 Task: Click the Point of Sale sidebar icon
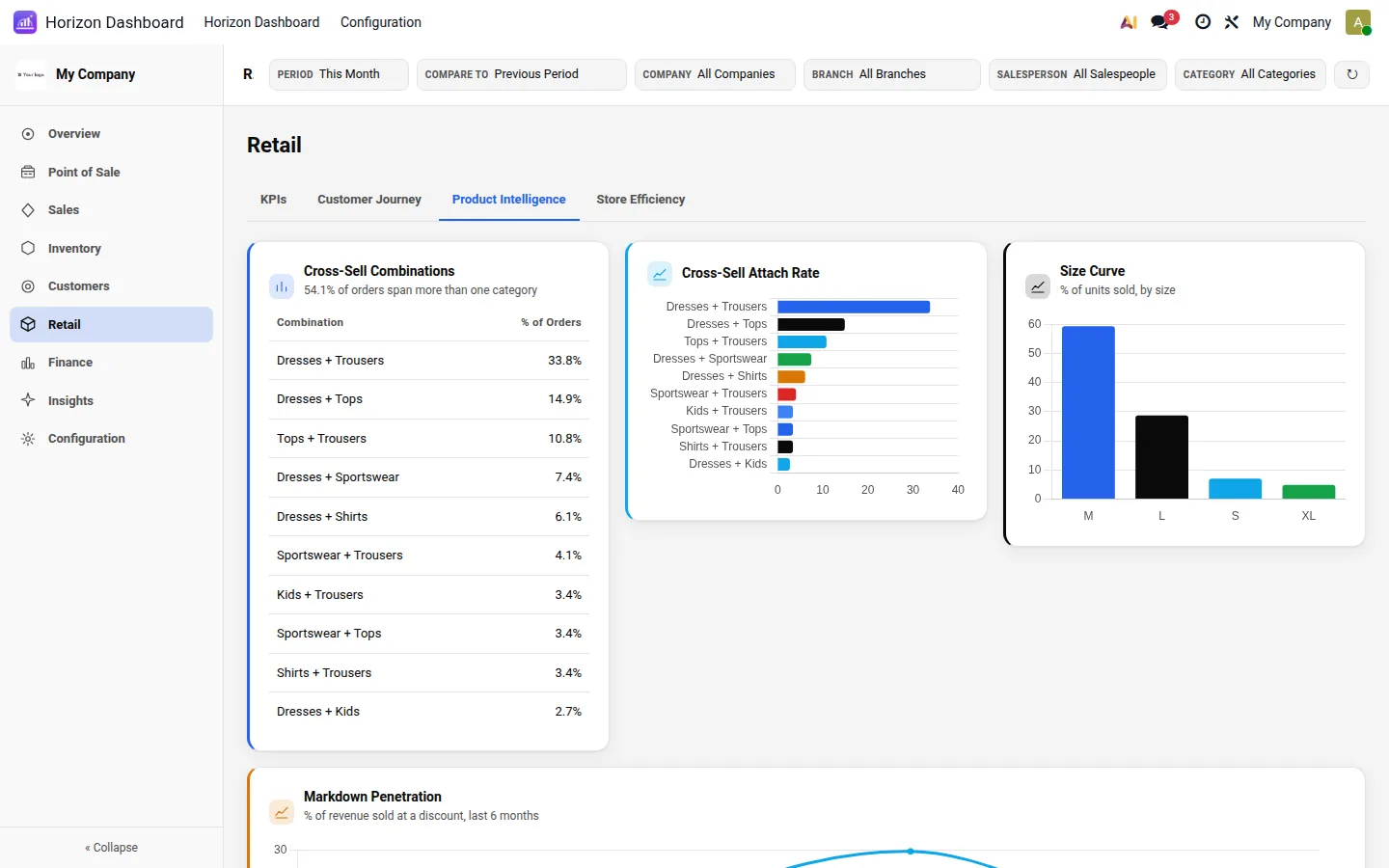tap(28, 172)
